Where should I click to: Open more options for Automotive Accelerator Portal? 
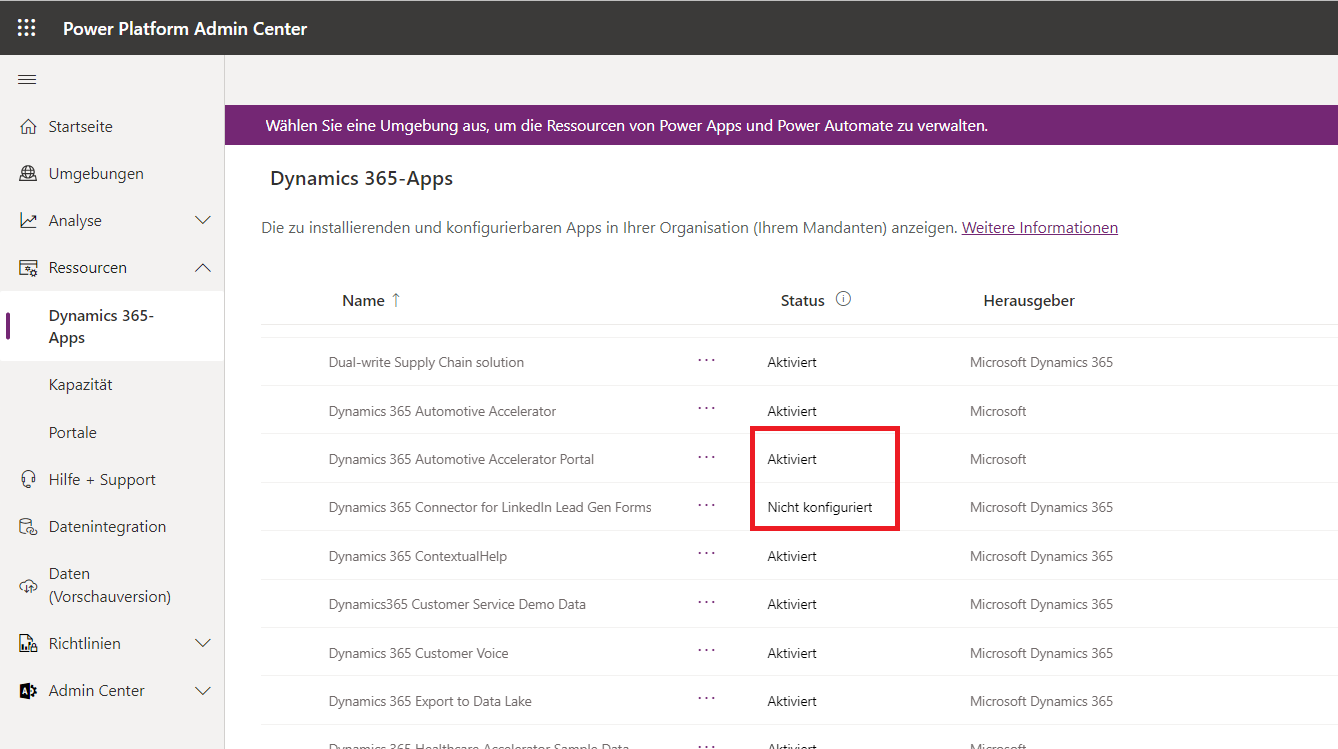point(707,457)
